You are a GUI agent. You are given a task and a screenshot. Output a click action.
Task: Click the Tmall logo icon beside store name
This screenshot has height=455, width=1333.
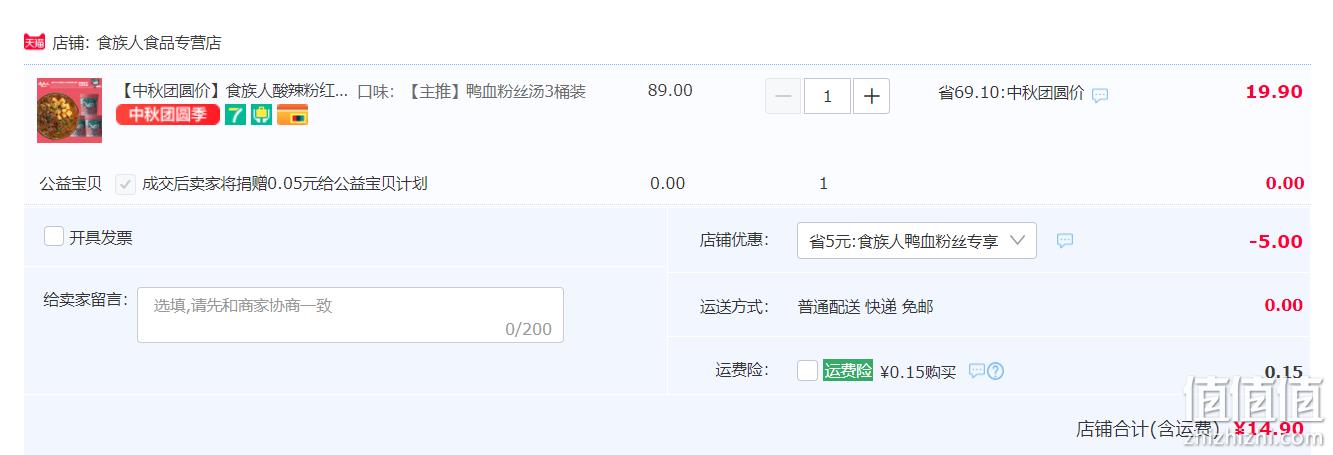(35, 42)
